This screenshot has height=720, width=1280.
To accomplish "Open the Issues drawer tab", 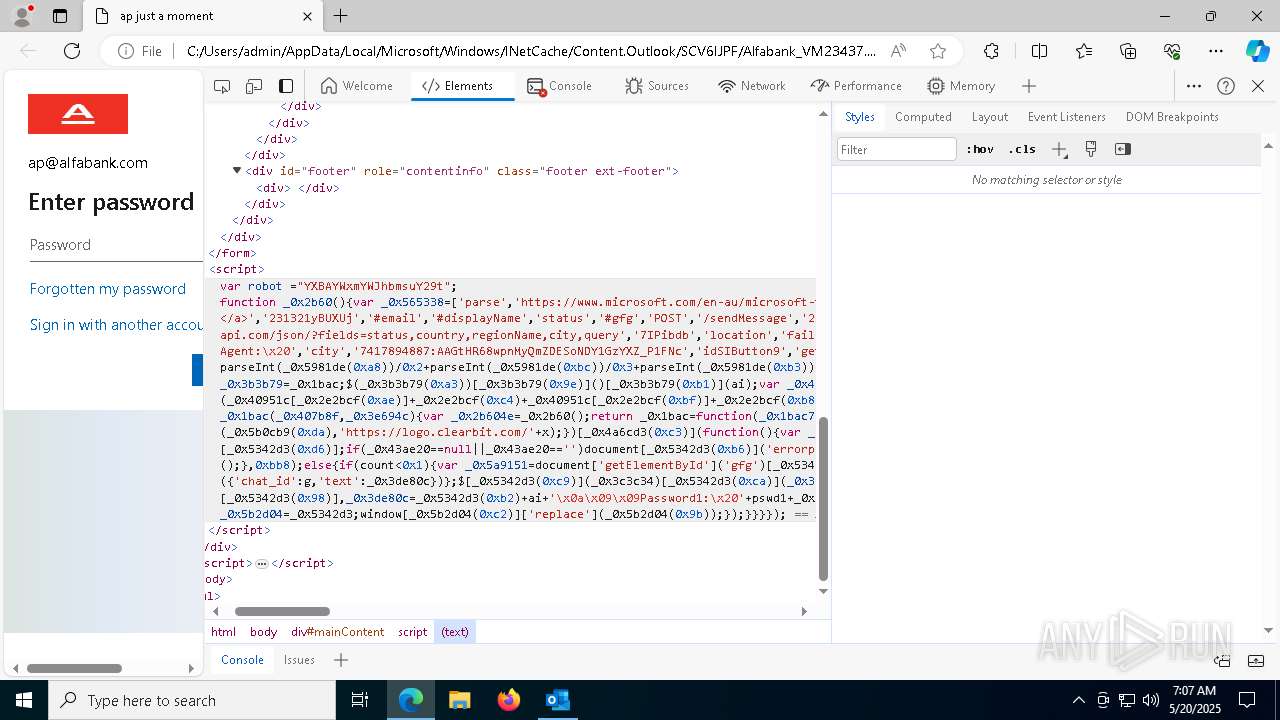I will click(x=299, y=660).
